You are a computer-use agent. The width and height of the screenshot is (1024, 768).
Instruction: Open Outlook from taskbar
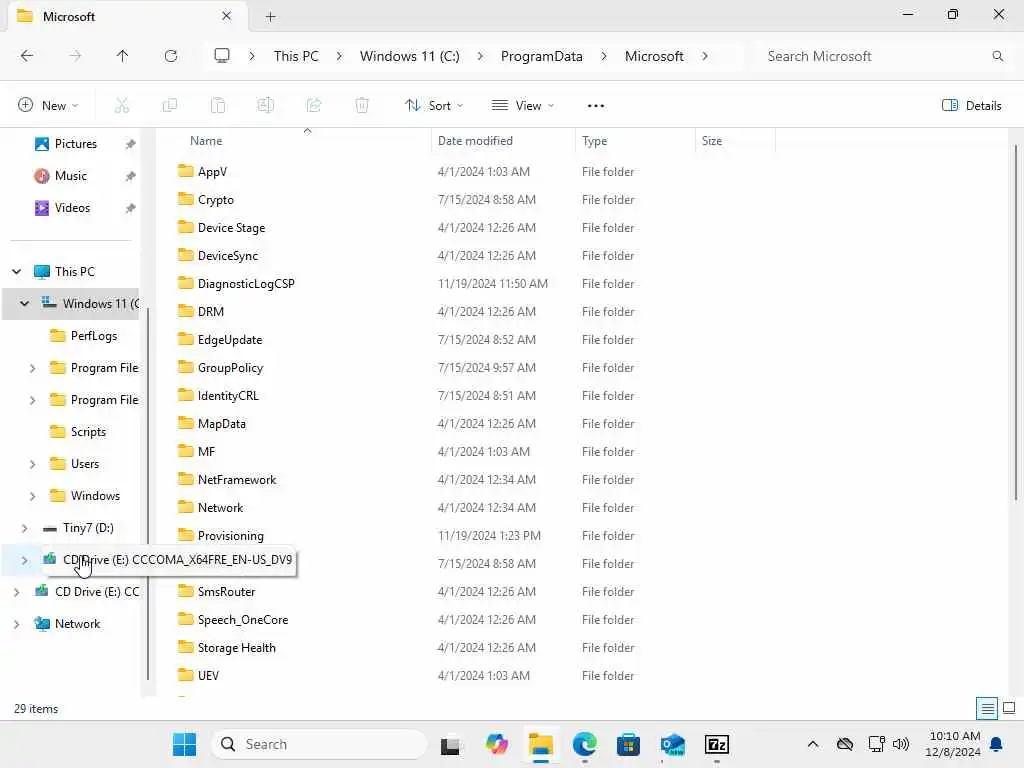coord(673,744)
